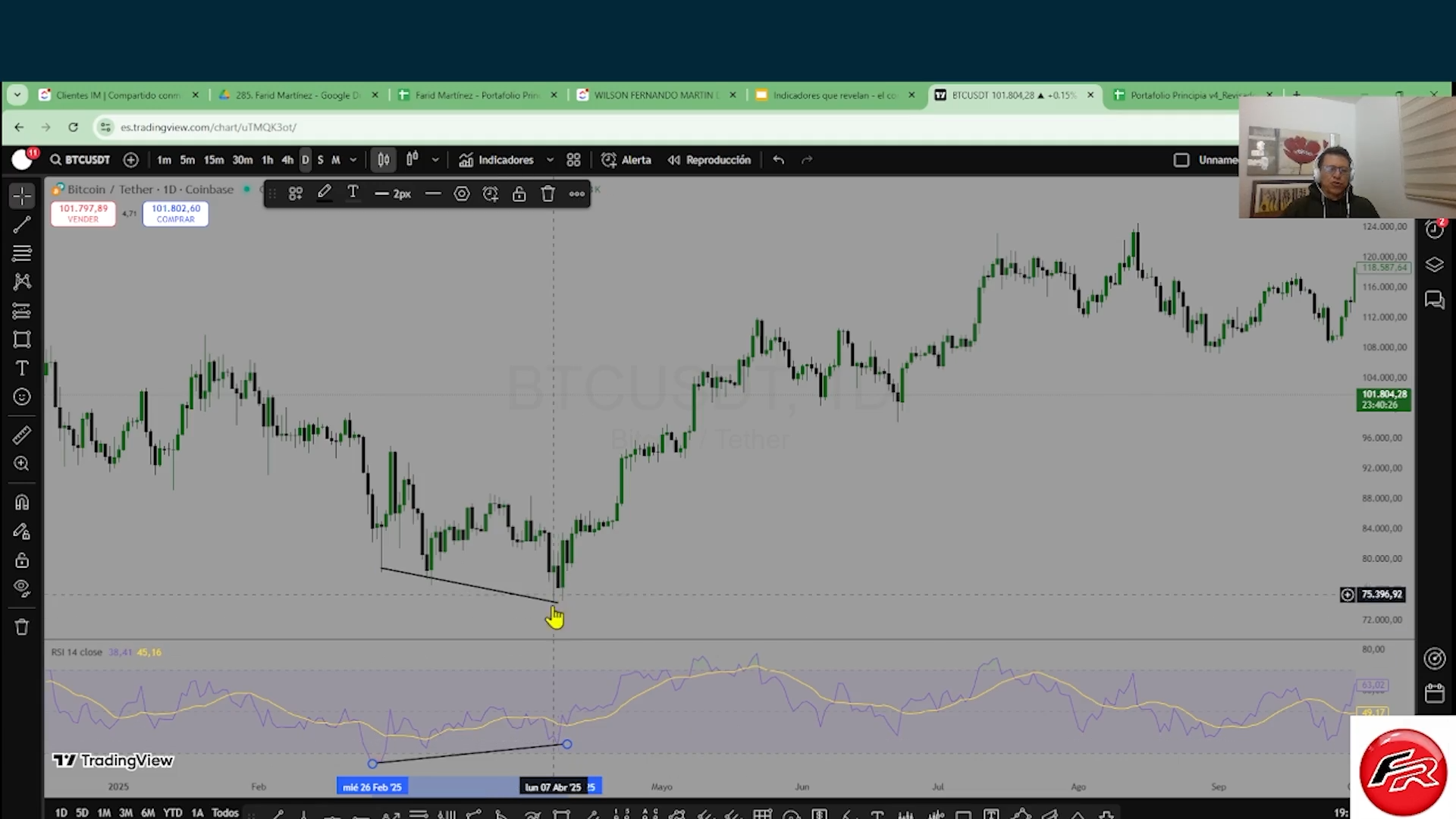Add a symbol to compare with plus icon
The height and width of the screenshot is (819, 1456).
131,160
